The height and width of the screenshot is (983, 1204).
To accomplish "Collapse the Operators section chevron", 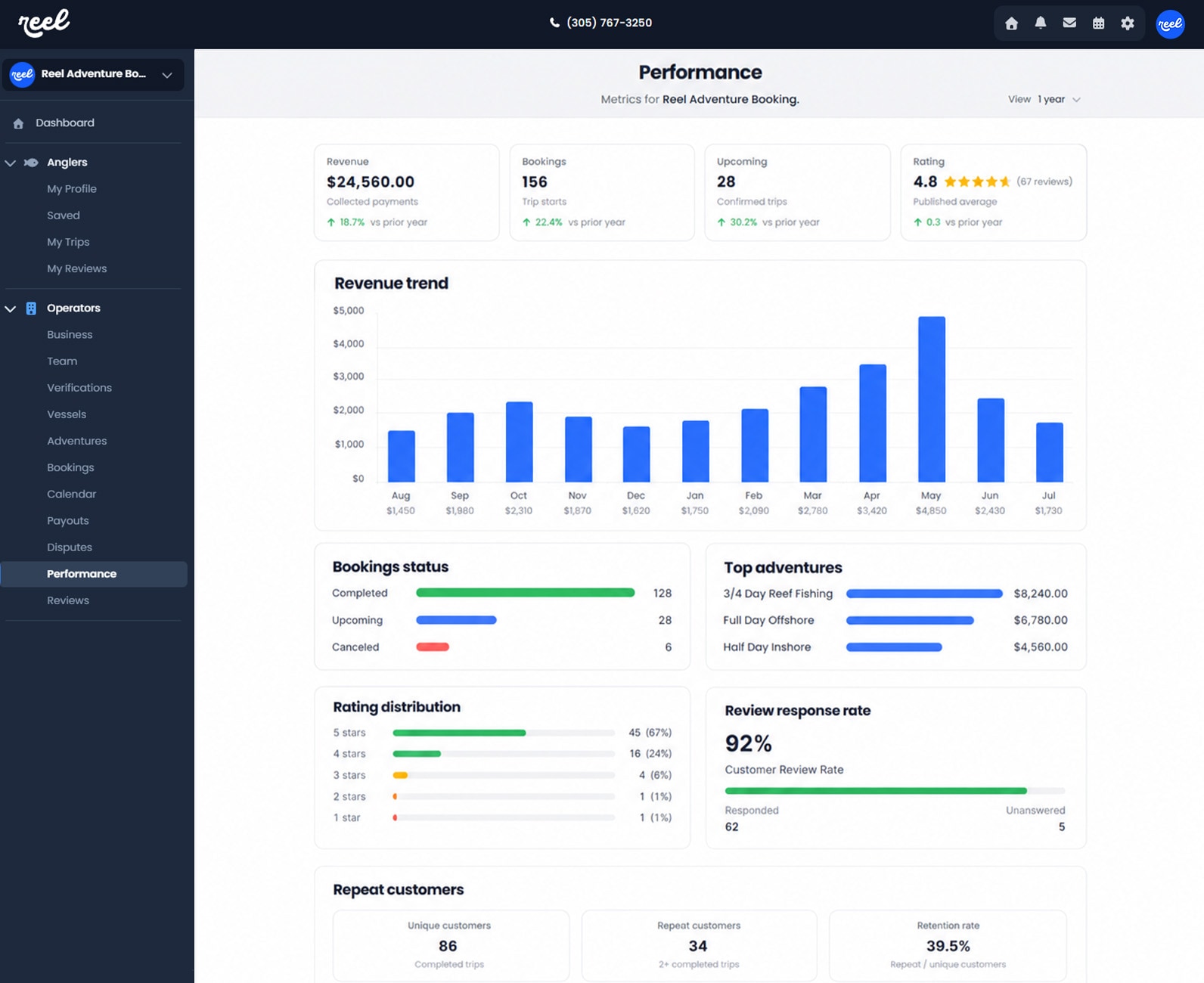I will [x=11, y=309].
